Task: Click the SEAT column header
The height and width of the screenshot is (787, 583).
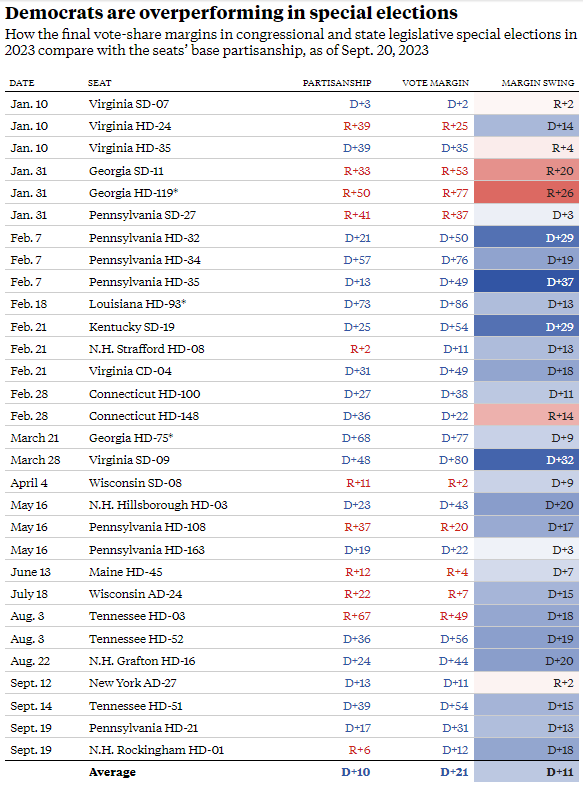Action: [x=99, y=83]
